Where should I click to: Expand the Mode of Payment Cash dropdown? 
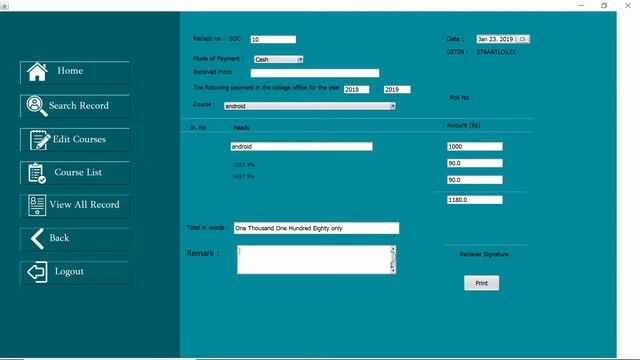(x=300, y=59)
